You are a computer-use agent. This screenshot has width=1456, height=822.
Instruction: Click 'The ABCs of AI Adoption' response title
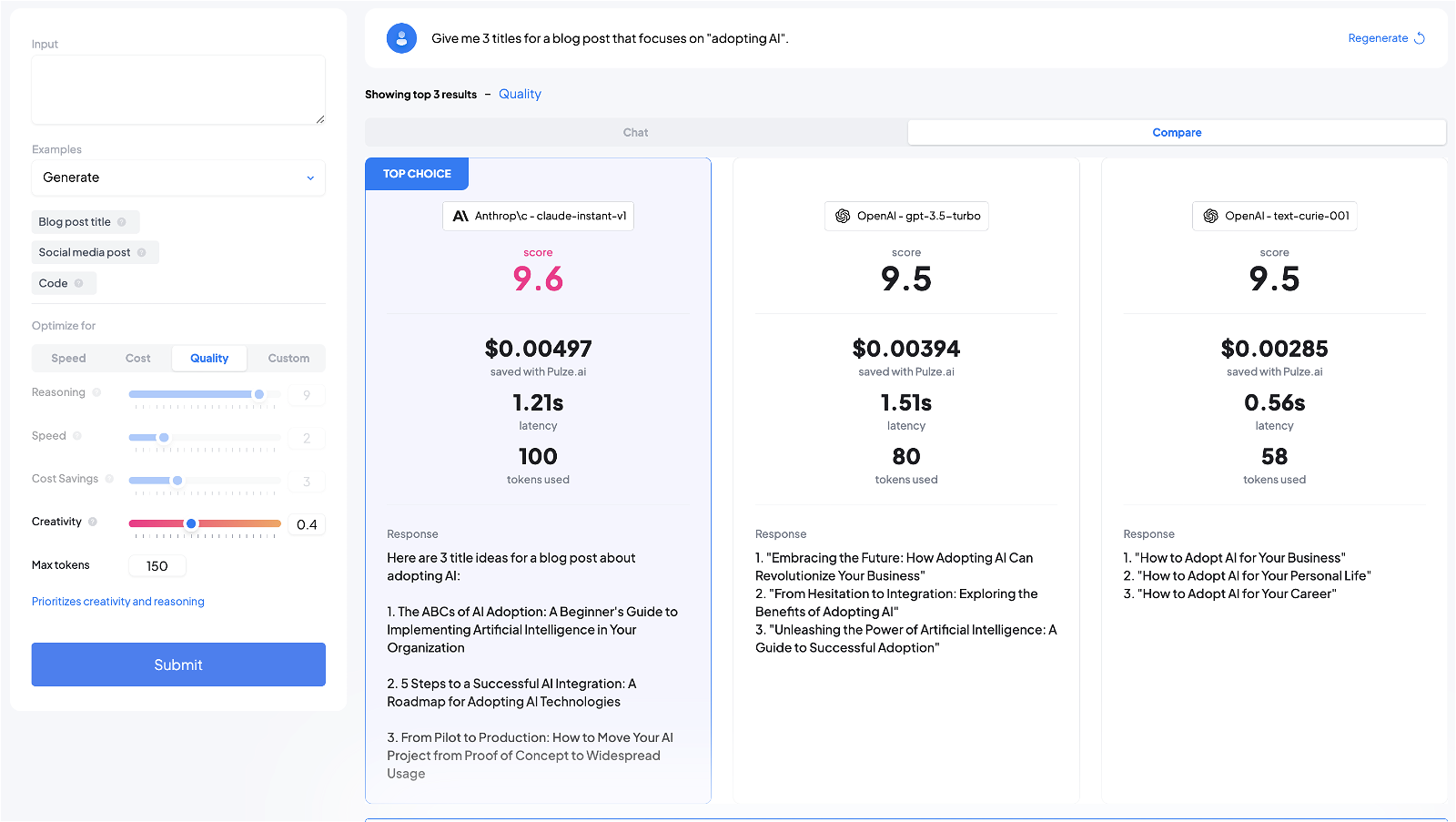(x=532, y=630)
